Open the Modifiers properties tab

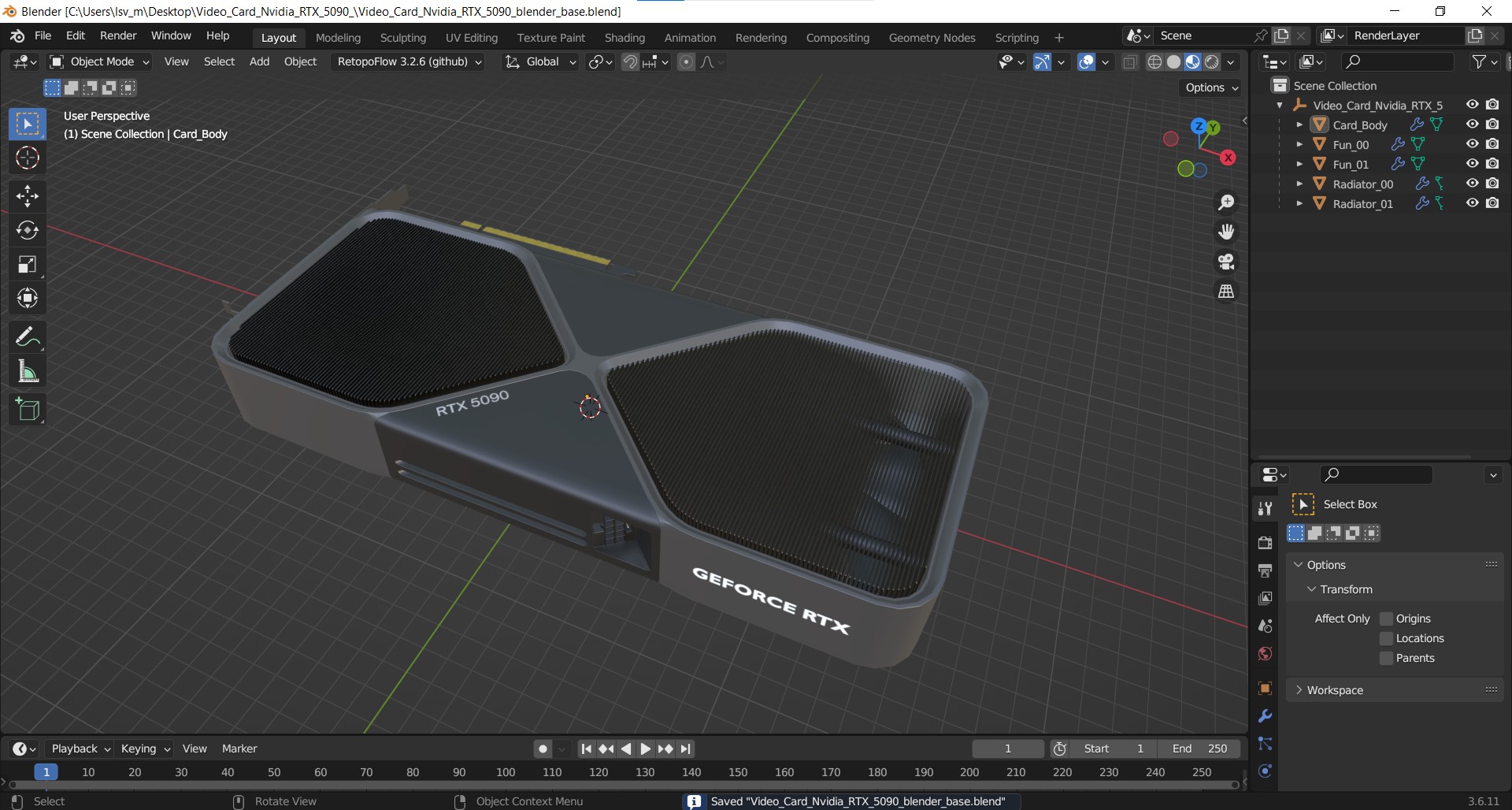point(1265,716)
